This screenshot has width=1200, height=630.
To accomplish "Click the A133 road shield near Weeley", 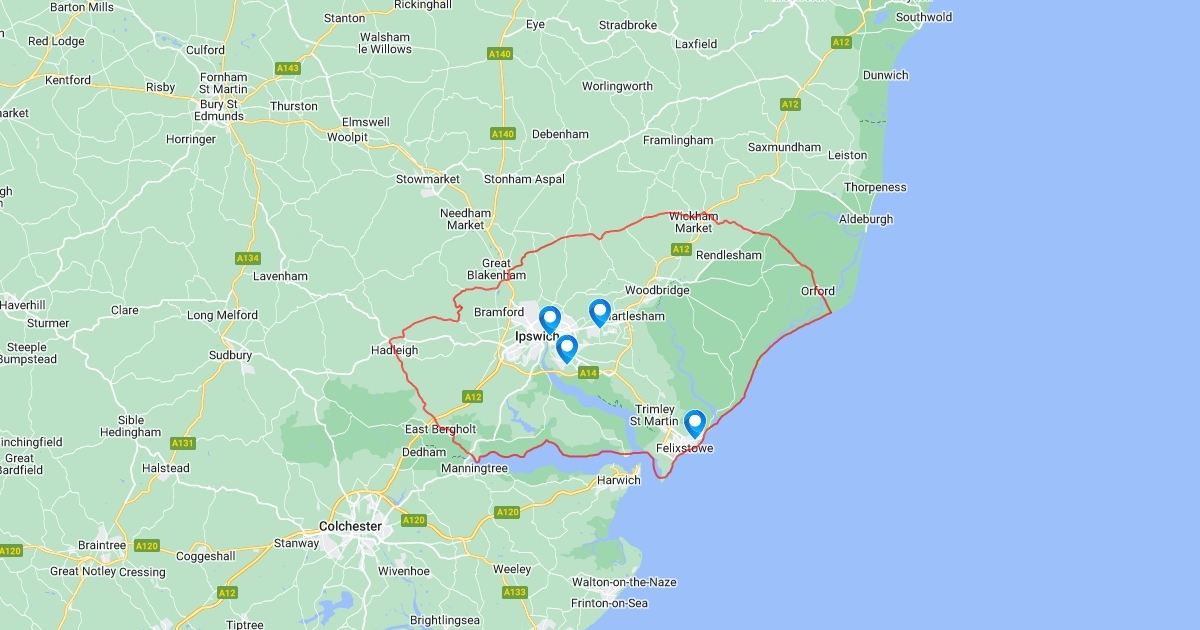I will pos(514,592).
